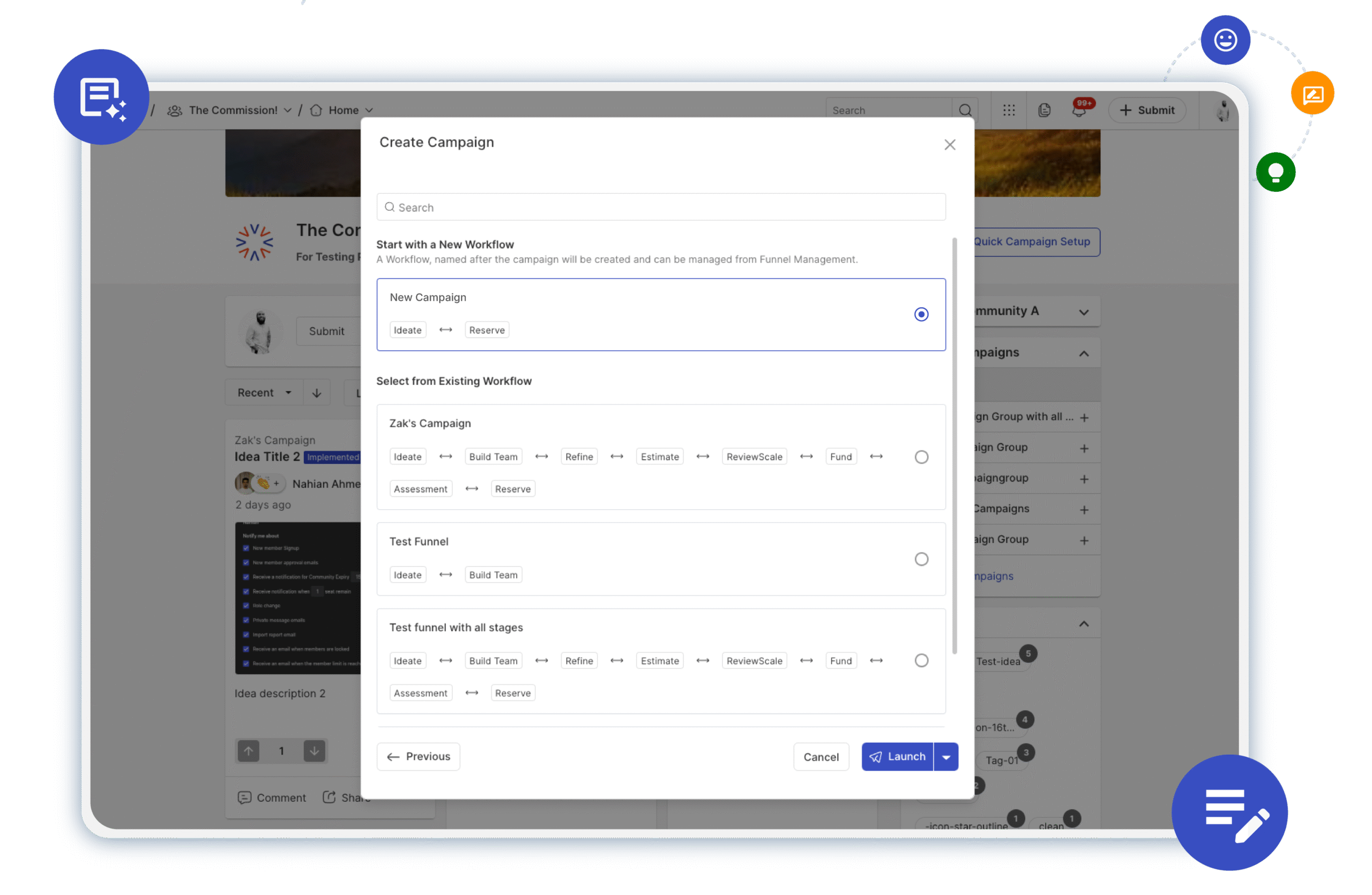The image size is (1372, 895).
Task: Click the Build Team stage in Test Funnel
Action: coord(493,575)
